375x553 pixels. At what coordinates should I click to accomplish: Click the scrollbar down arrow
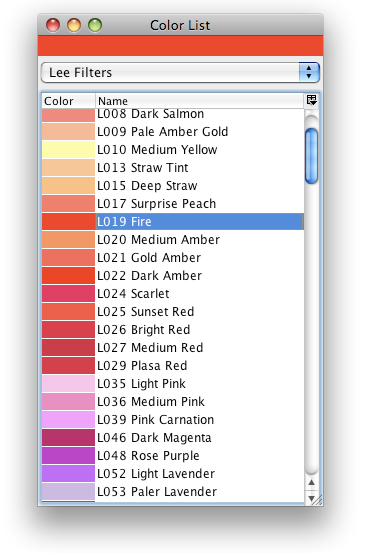[x=312, y=498]
